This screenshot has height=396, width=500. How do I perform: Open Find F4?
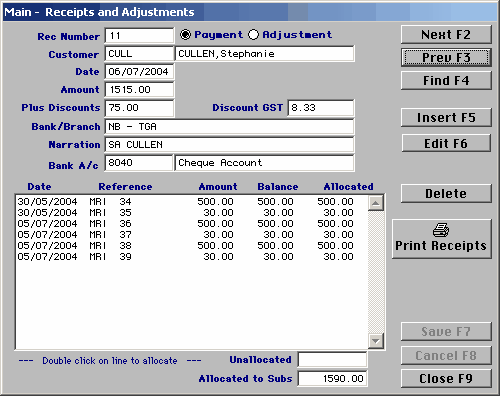(446, 81)
